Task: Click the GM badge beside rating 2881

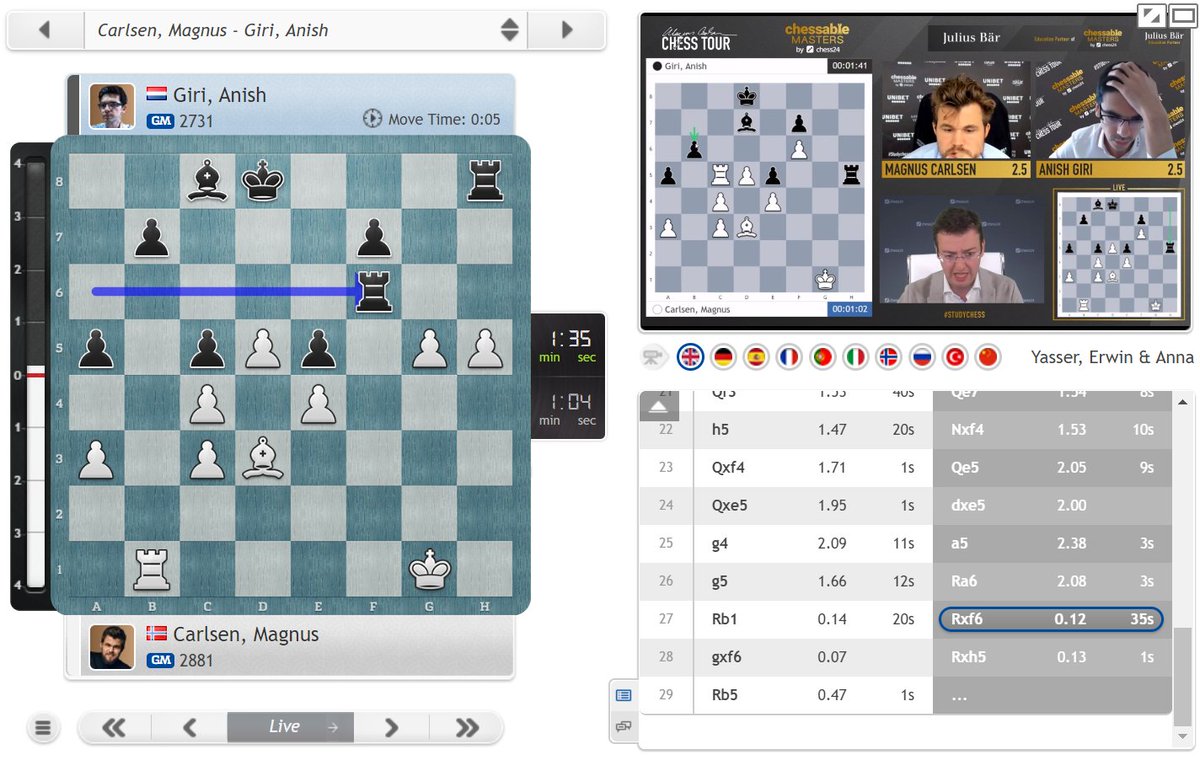Action: point(160,660)
